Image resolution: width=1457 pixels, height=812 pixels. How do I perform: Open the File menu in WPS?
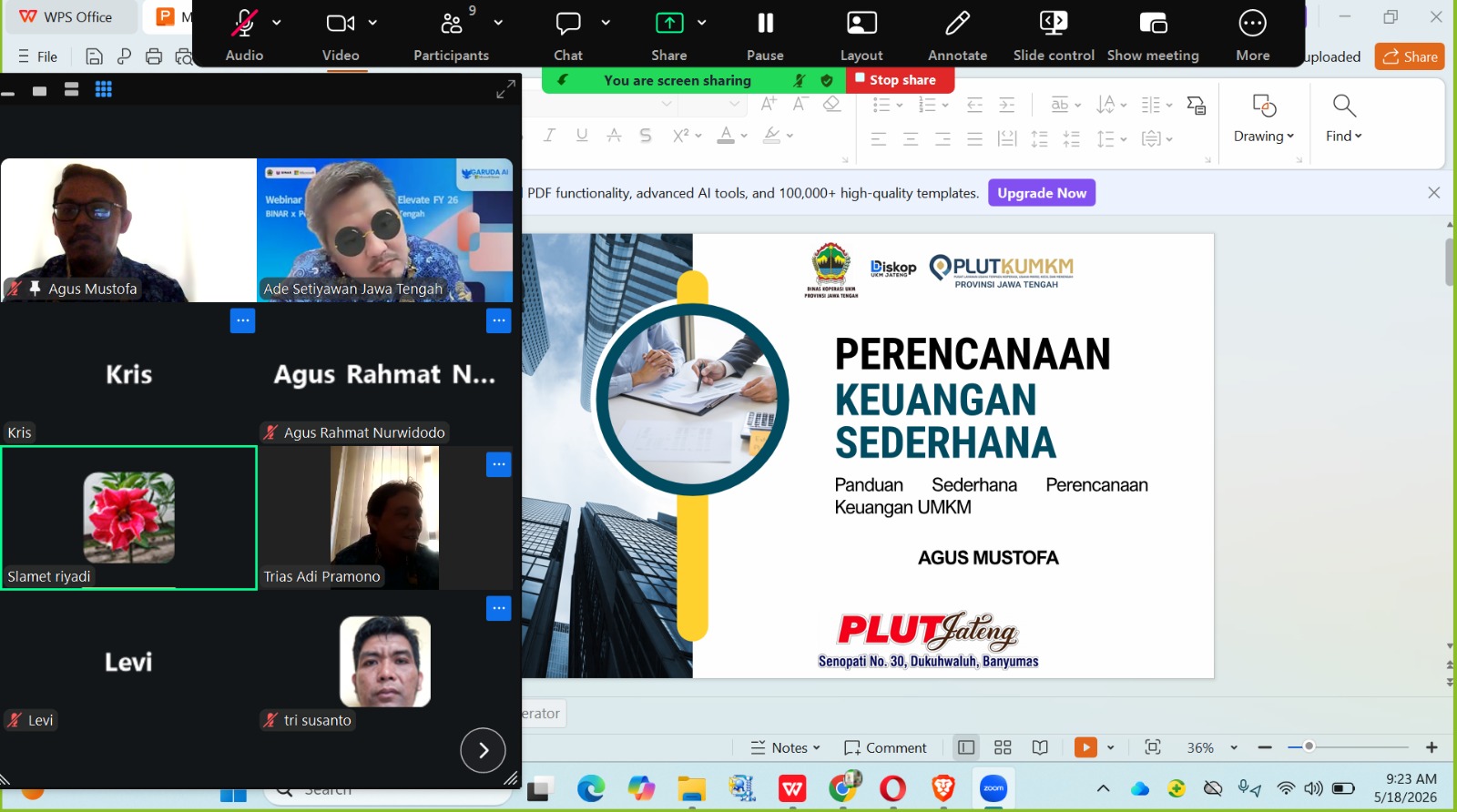[x=38, y=56]
